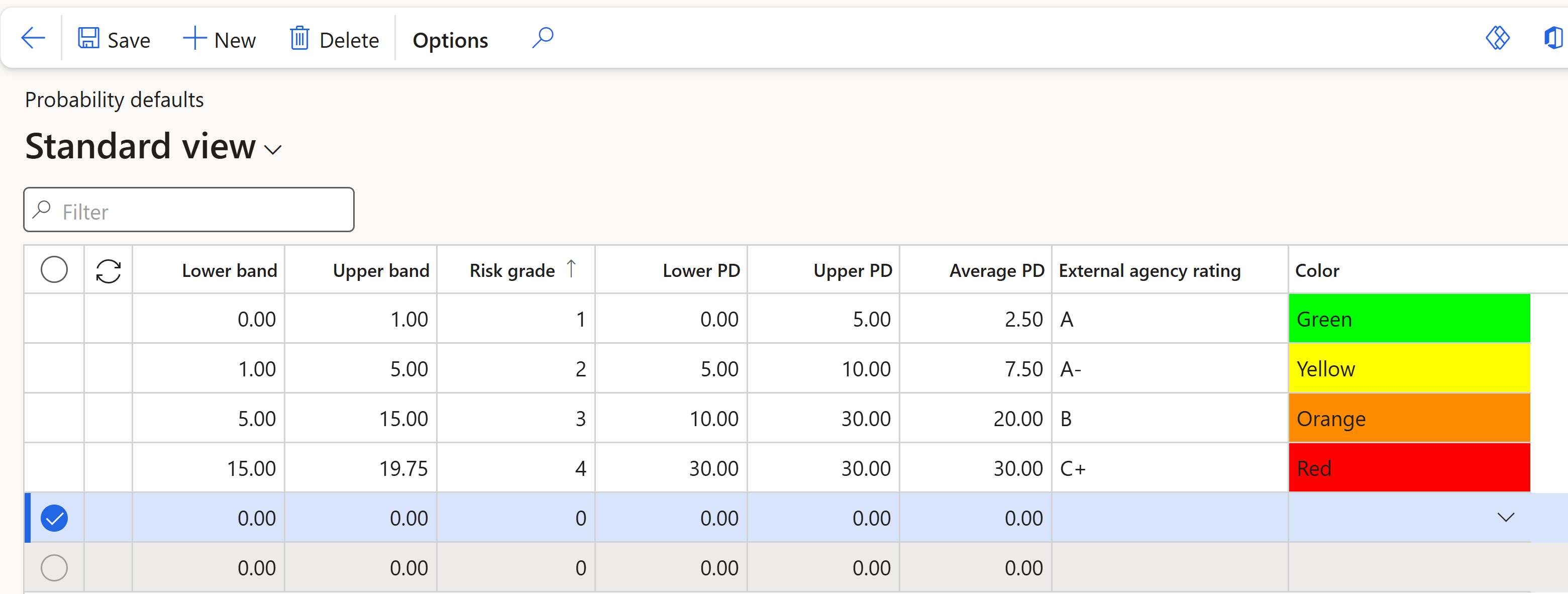Click the grid refresh icon
The image size is (1568, 594).
click(x=109, y=271)
